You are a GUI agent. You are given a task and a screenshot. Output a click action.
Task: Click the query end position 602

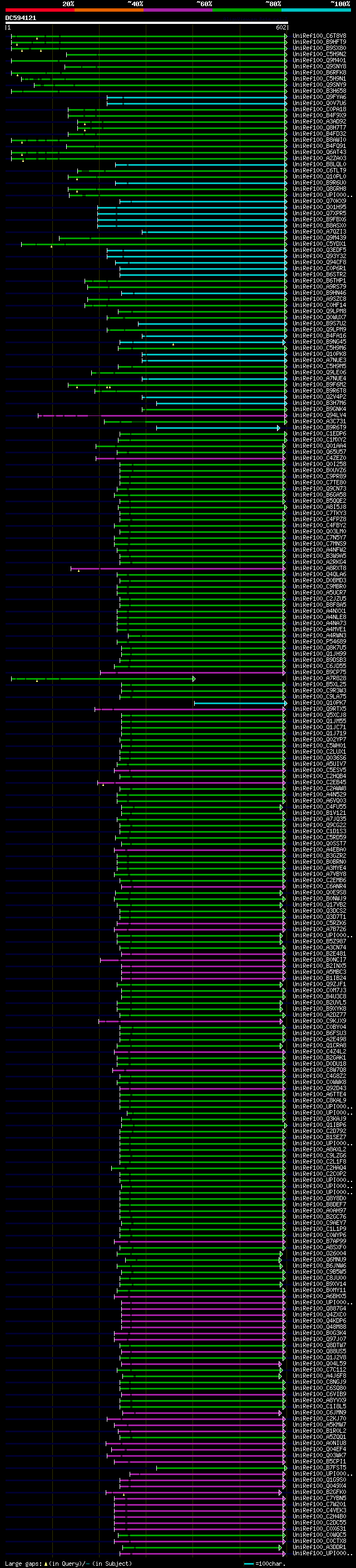(280, 27)
